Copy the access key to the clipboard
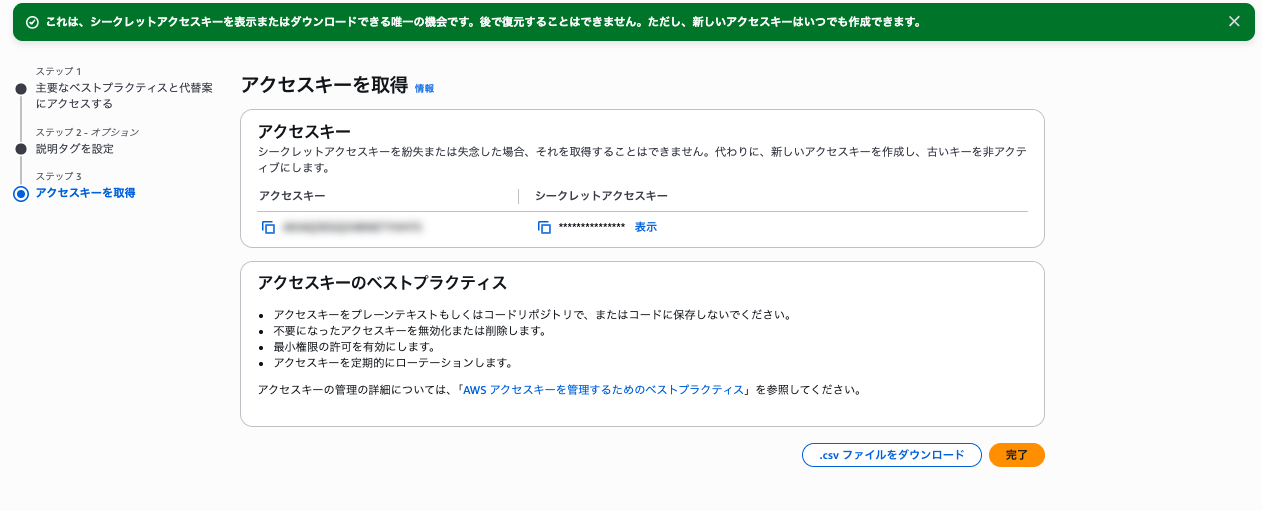 (268, 227)
